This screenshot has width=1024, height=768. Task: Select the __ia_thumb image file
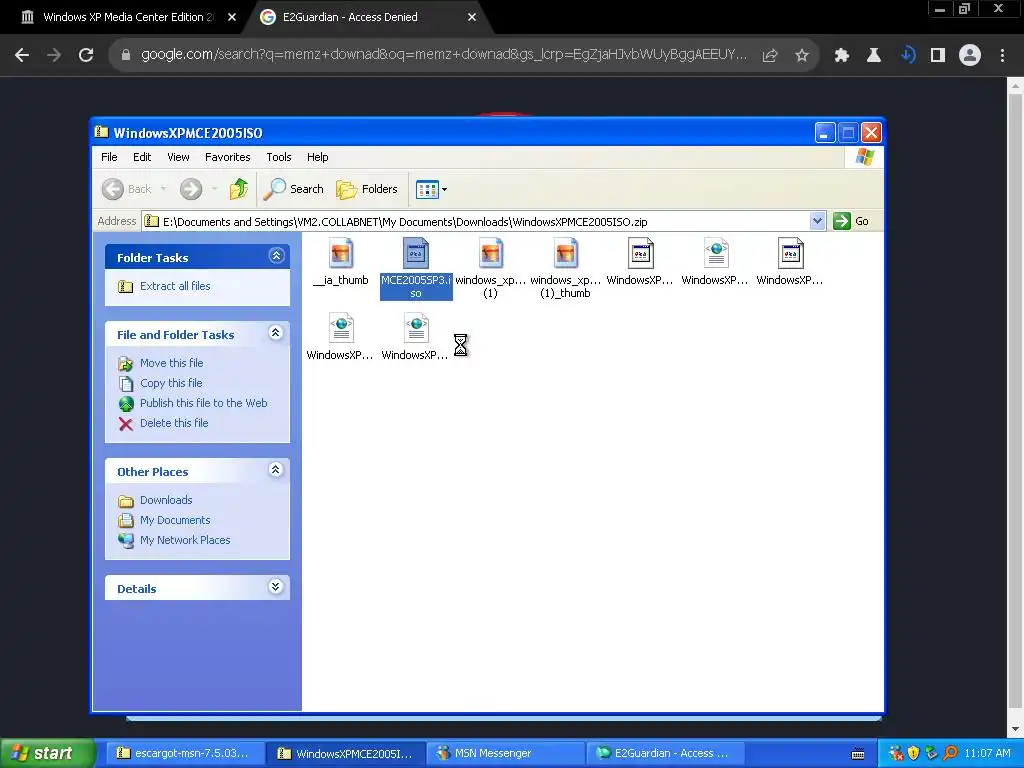(341, 262)
